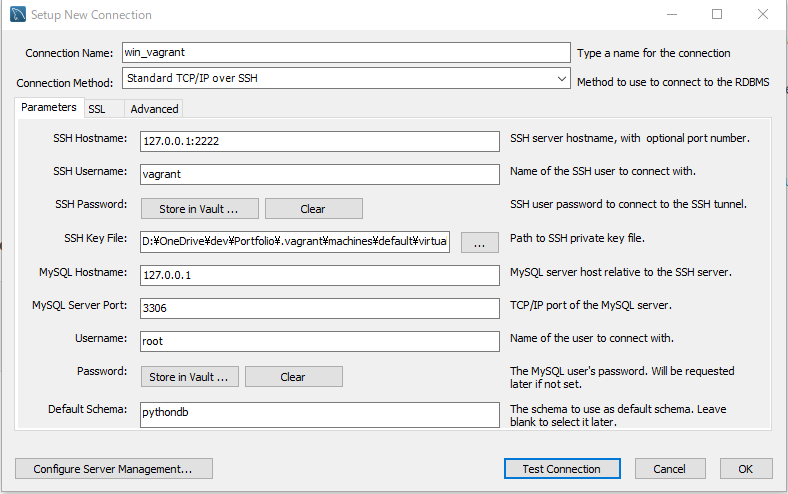Open the Advanced tab

click(x=154, y=109)
